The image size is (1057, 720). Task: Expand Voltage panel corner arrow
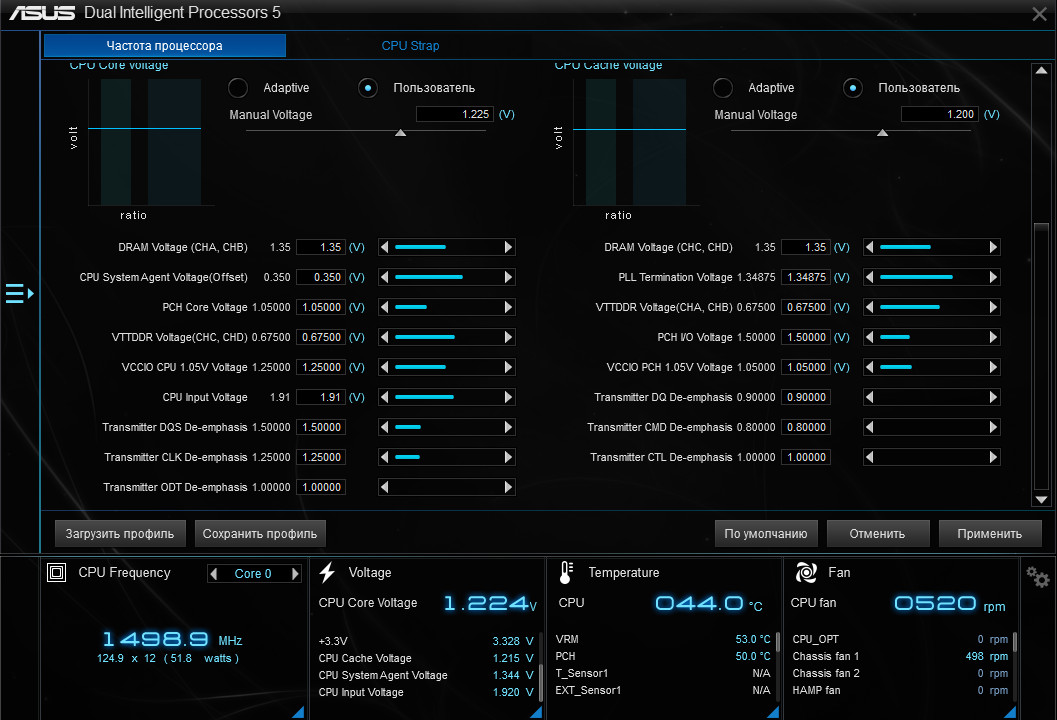(x=536, y=712)
